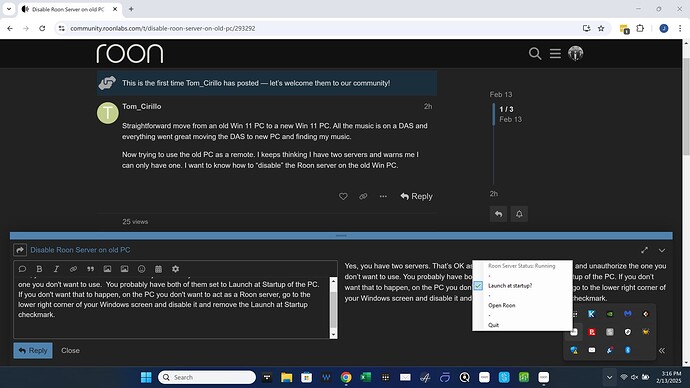
Task: Click the notification bell icon on timeline
Action: (x=519, y=214)
